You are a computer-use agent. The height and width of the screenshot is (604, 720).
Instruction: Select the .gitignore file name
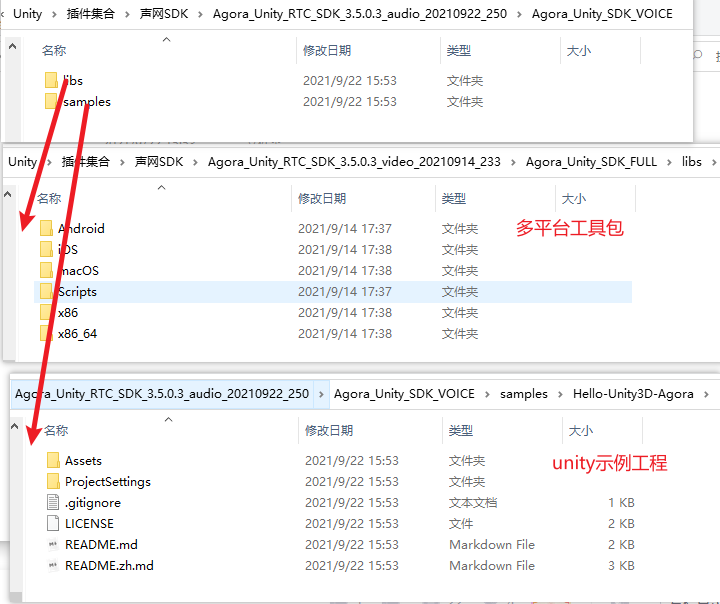(x=93, y=503)
